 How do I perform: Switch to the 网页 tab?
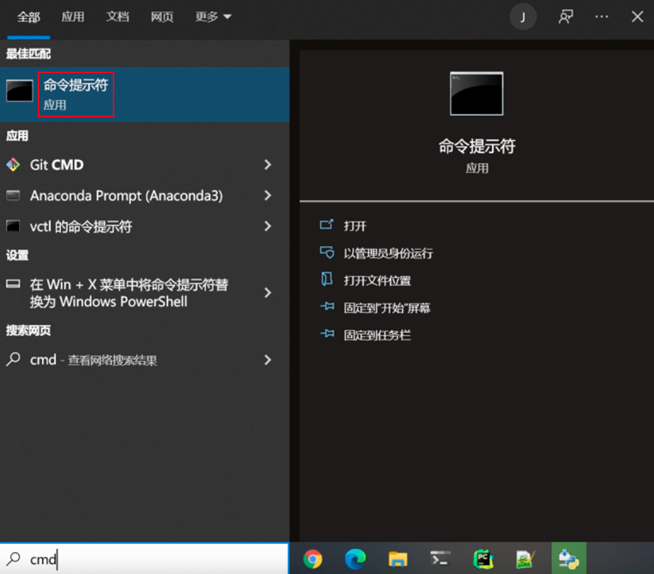click(x=162, y=17)
